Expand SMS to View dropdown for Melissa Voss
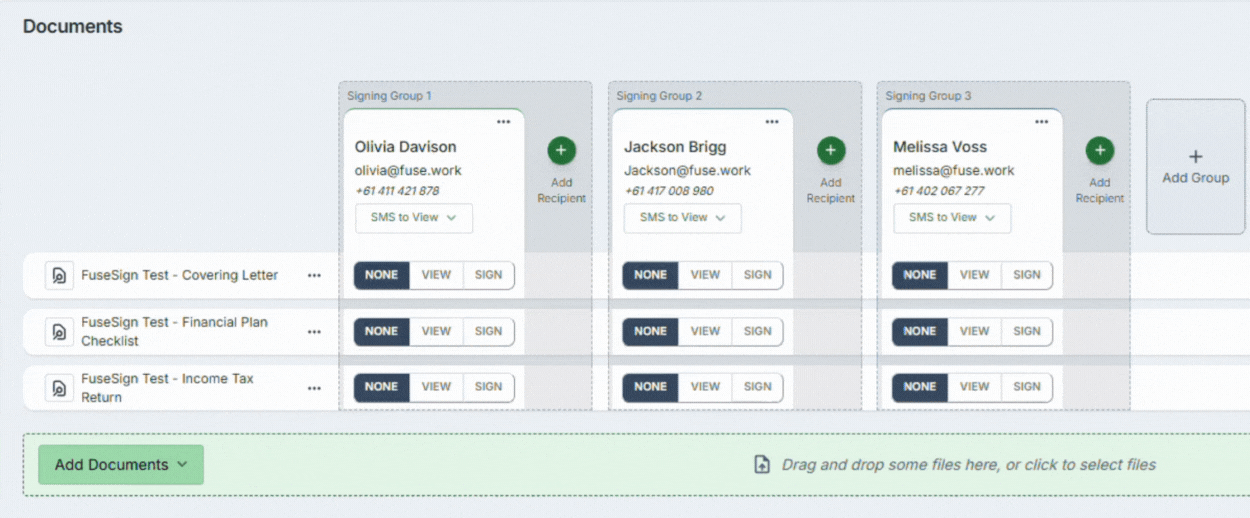 (952, 218)
